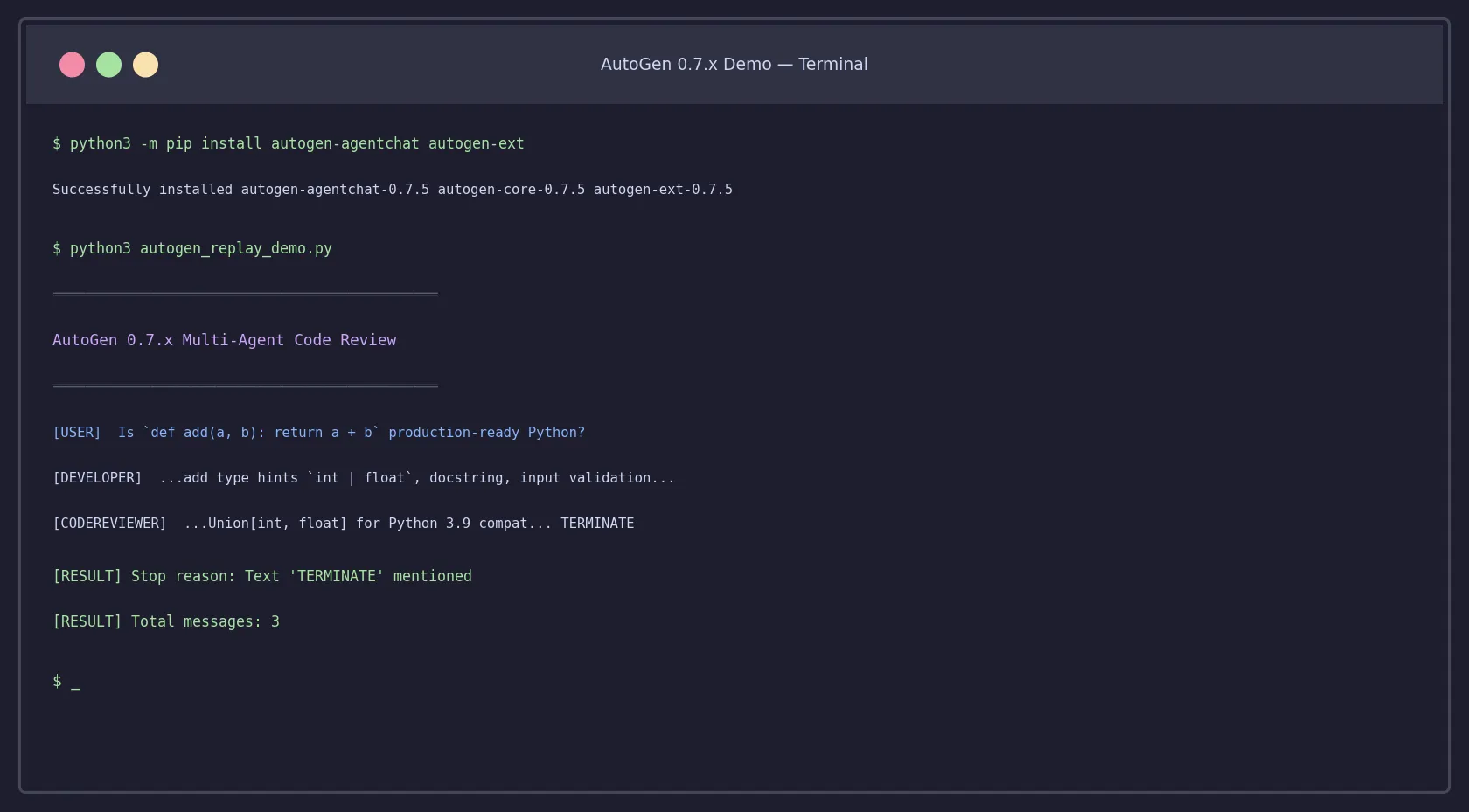Click the '[RESULT] Stop reason' line
This screenshot has width=1469, height=812.
coord(262,576)
